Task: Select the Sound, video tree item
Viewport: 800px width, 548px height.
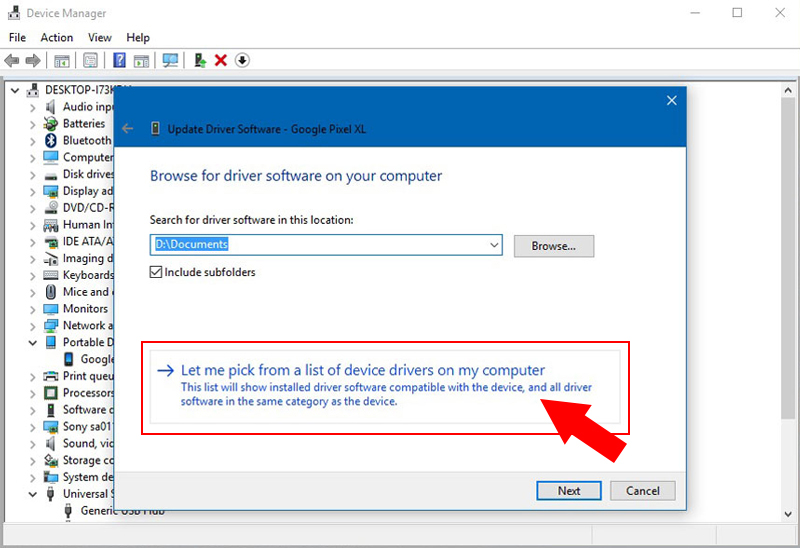Action: coord(88,443)
